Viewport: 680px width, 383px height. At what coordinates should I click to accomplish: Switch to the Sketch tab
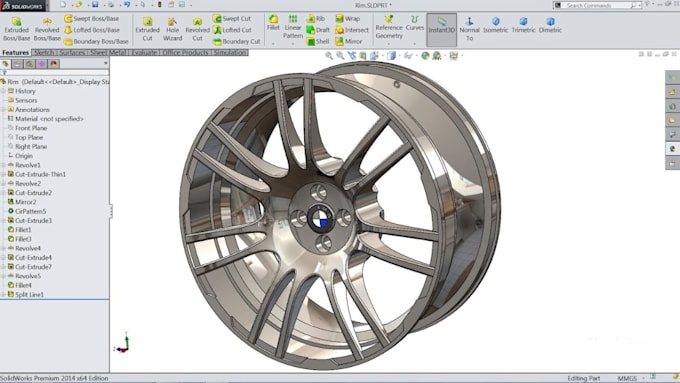tap(43, 52)
